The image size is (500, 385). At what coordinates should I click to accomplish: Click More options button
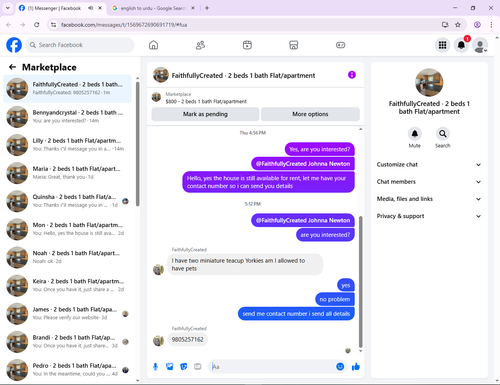(x=310, y=114)
